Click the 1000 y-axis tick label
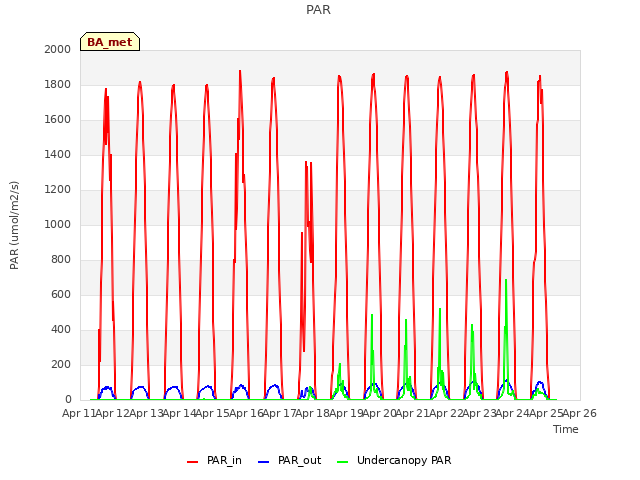This screenshot has width=640, height=480. coord(58,224)
